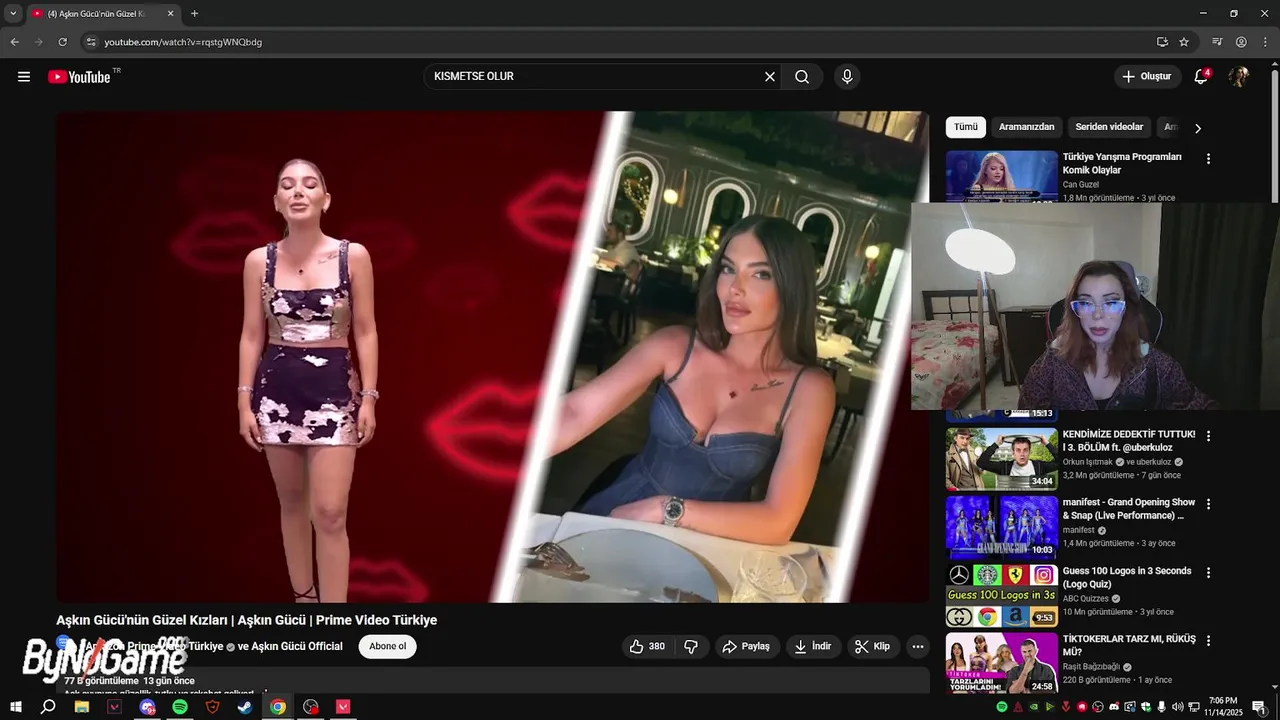The height and width of the screenshot is (720, 1280).
Task: Toggle system tray volume icon
Action: tap(1177, 707)
